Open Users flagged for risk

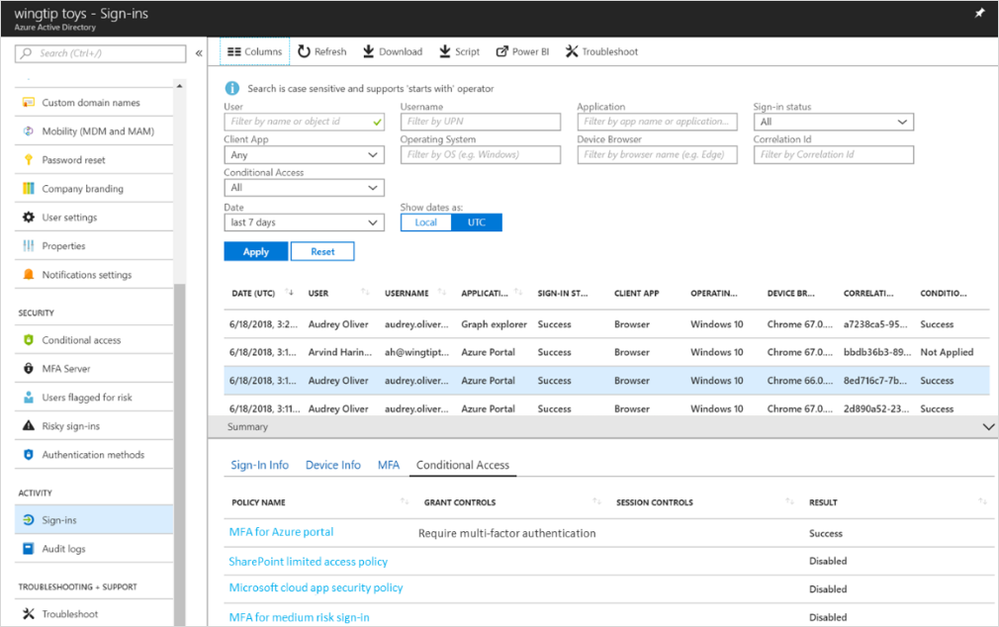click(94, 398)
